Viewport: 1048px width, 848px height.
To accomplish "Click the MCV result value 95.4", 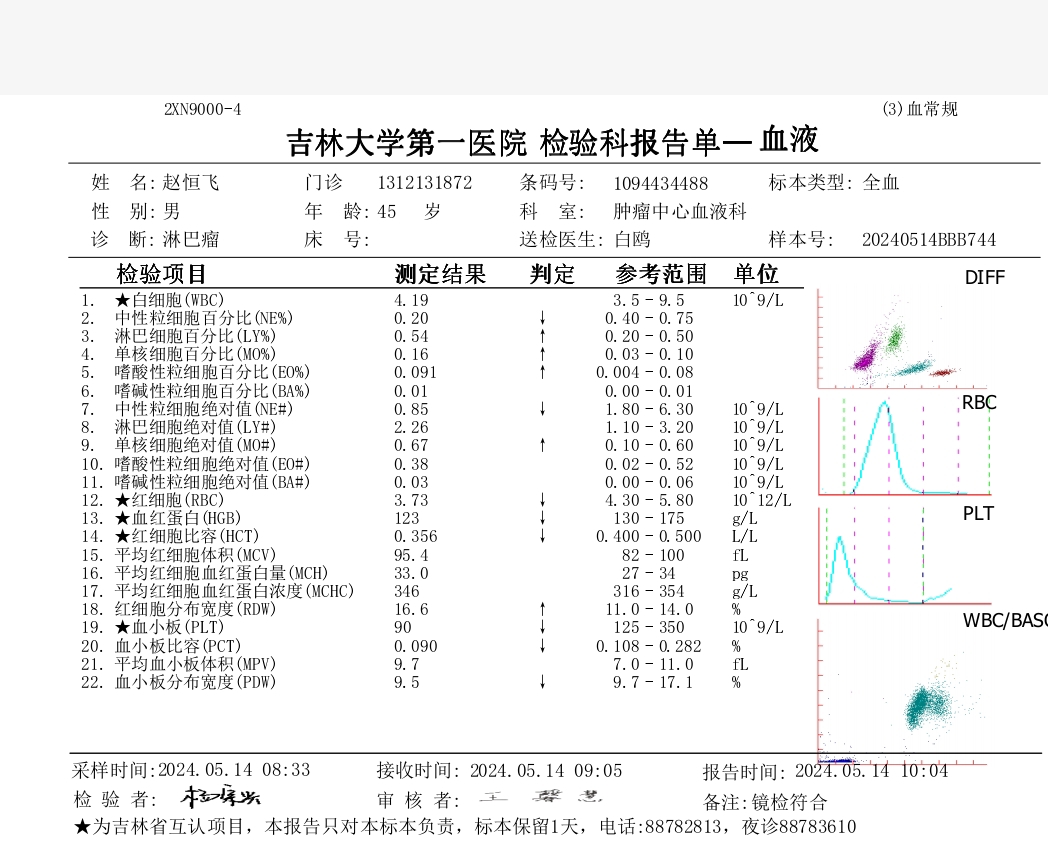I will click(x=411, y=555).
